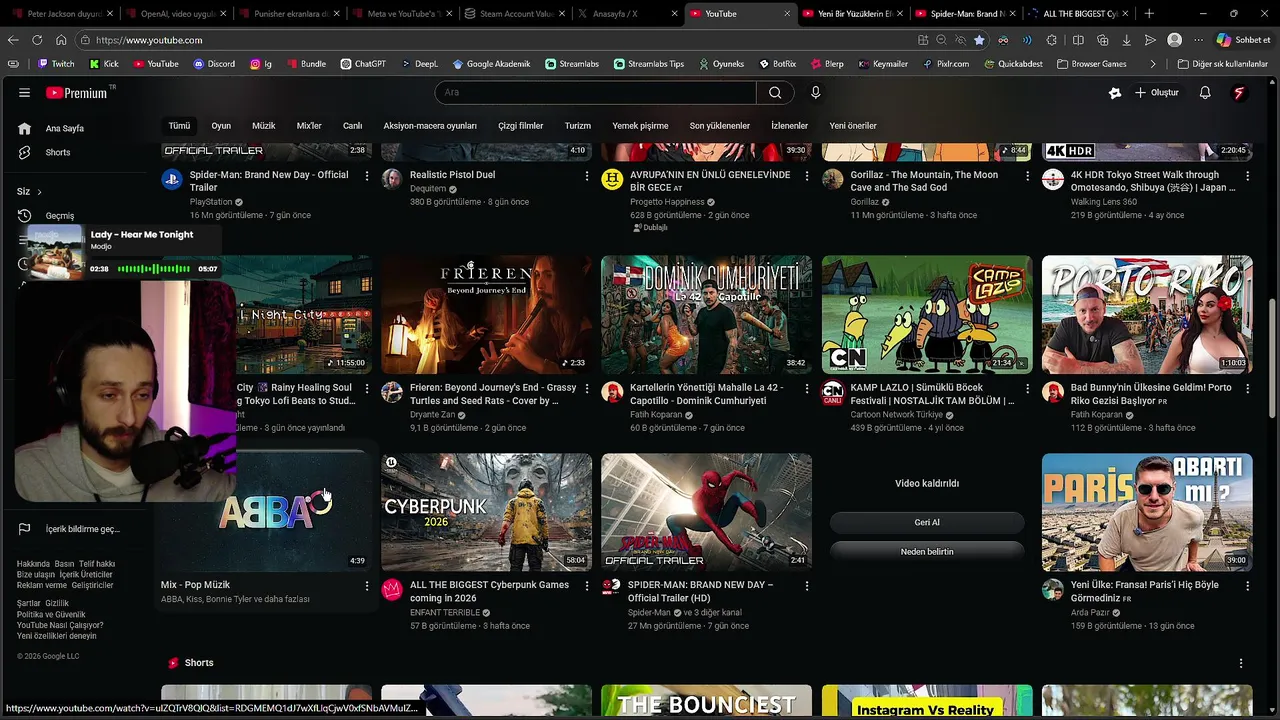Open browser extensions puzzle icon
Screen dimensions: 1280x720
pos(1052,40)
